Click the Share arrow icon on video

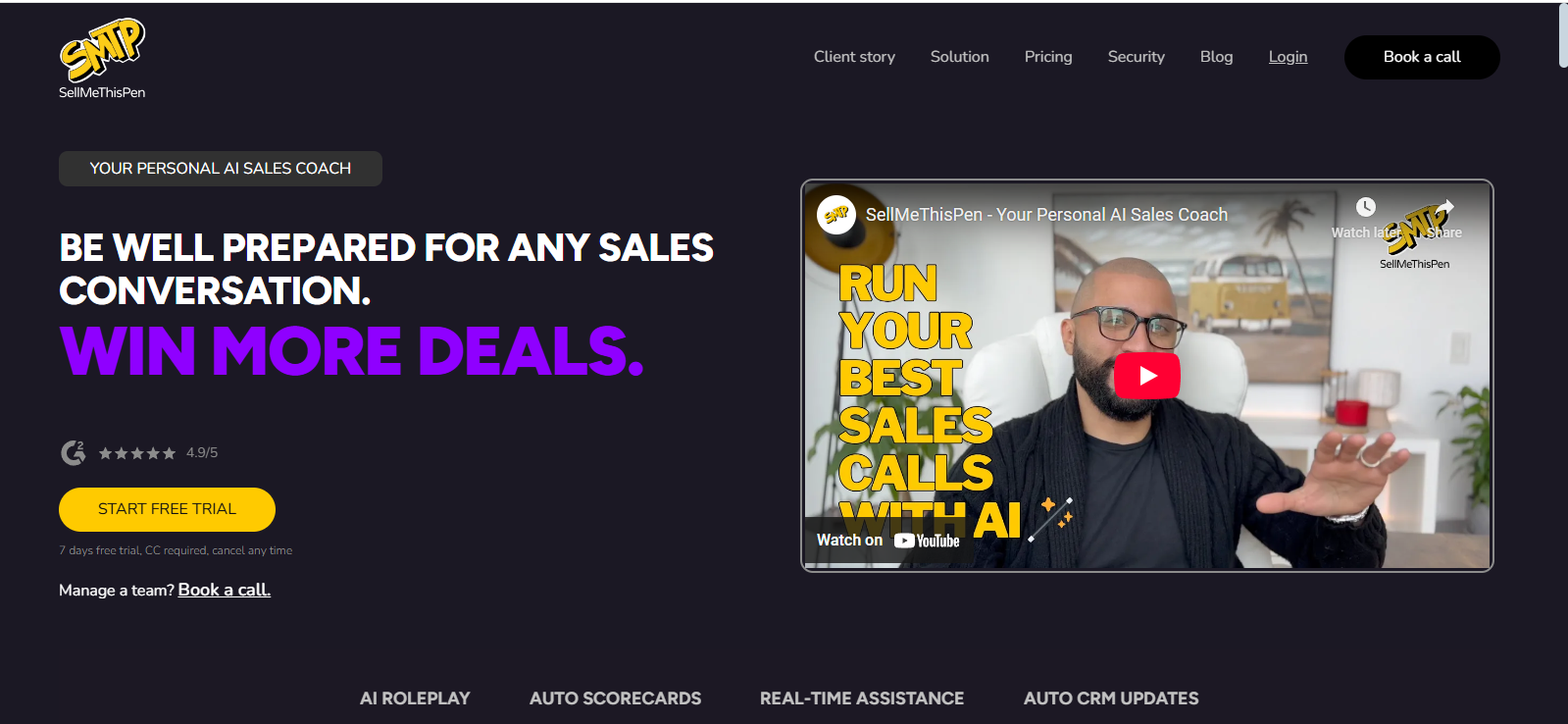1443,208
